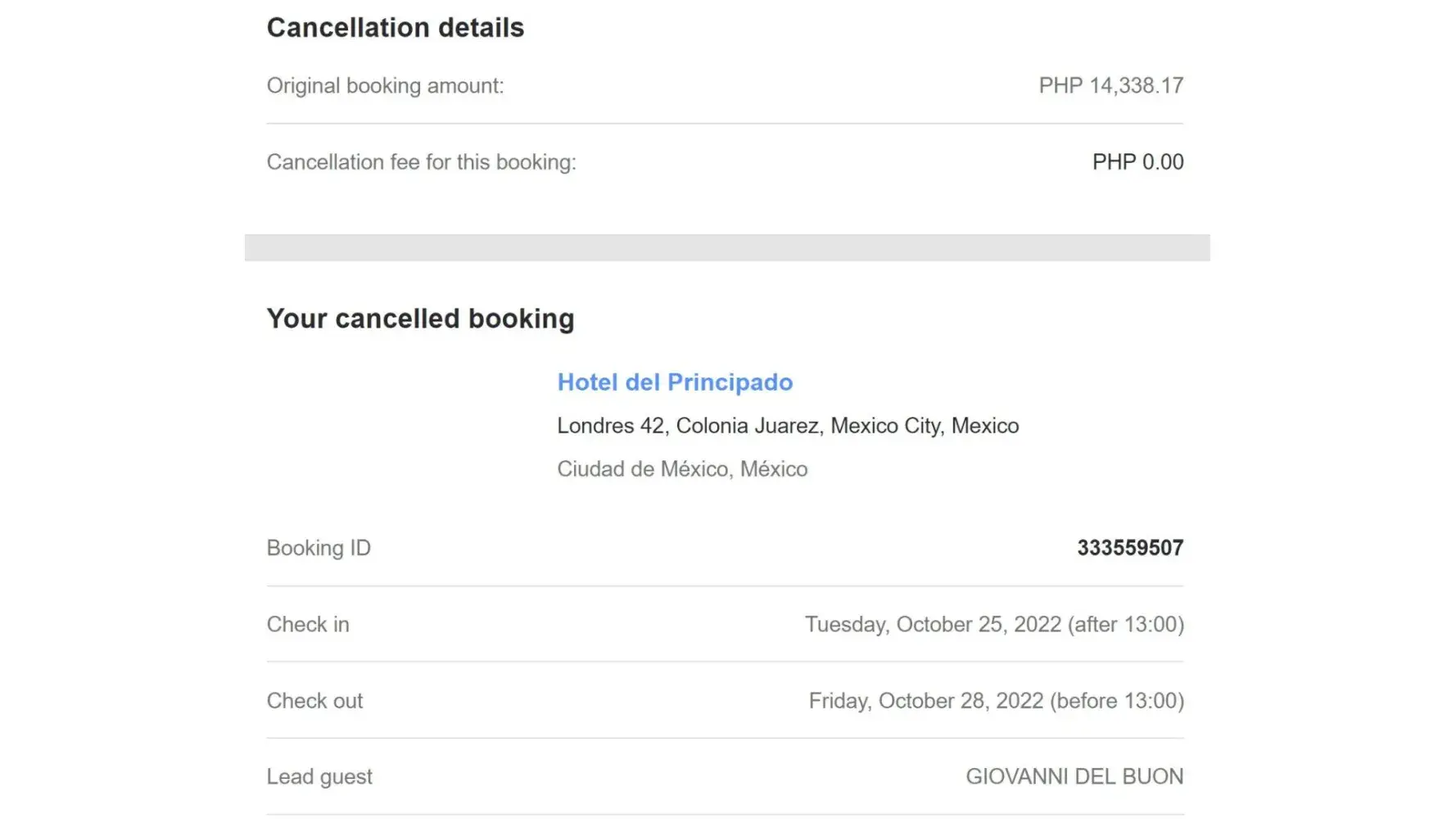1456x819 pixels.
Task: Click the Londres 42, Colonia Juarez address
Action: (787, 426)
